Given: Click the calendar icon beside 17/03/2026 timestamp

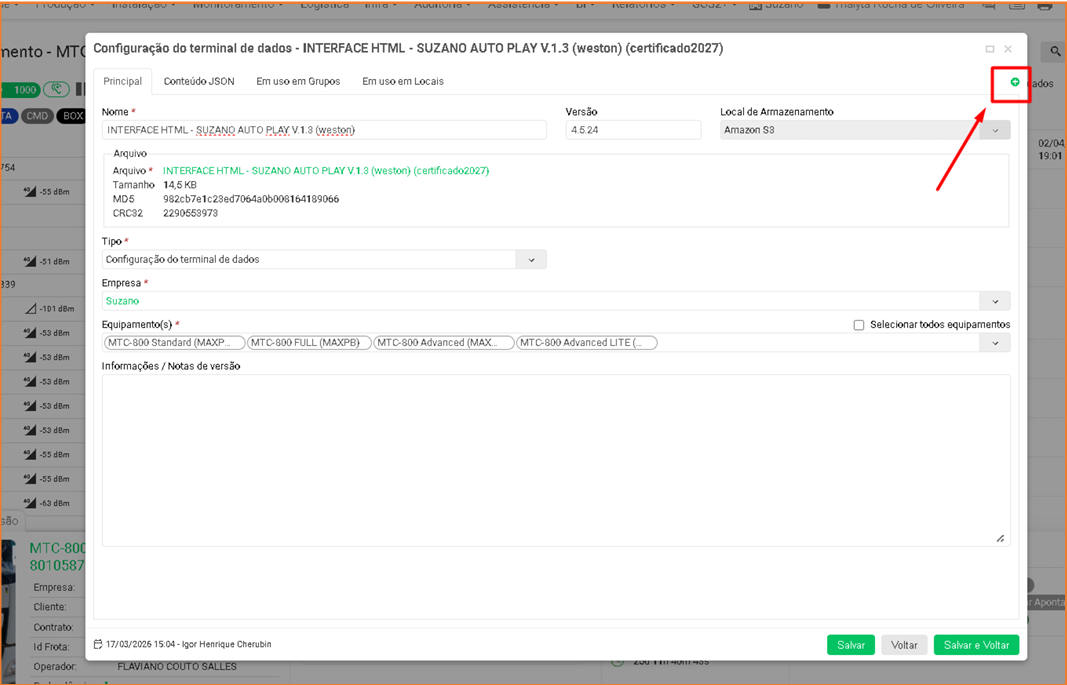Looking at the screenshot, I should coord(98,644).
